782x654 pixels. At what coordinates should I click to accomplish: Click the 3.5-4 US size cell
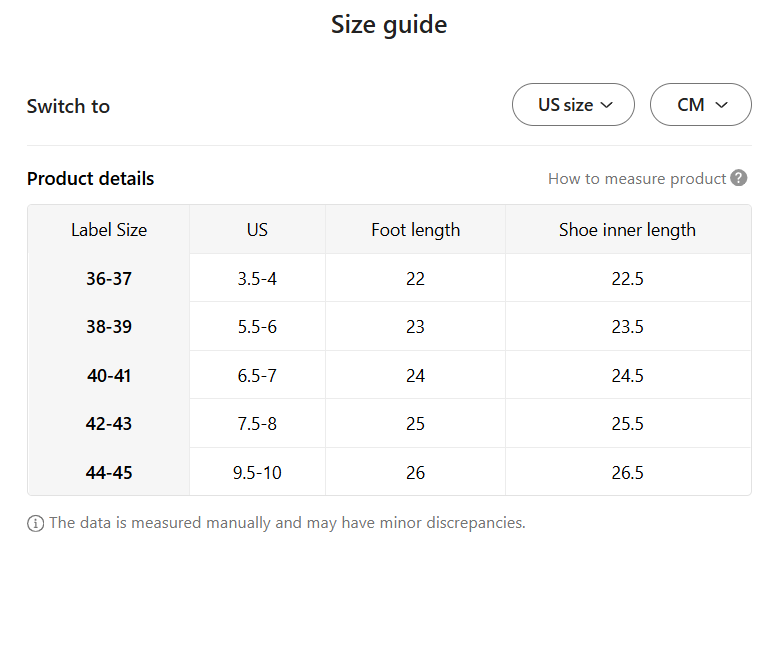[x=257, y=279]
